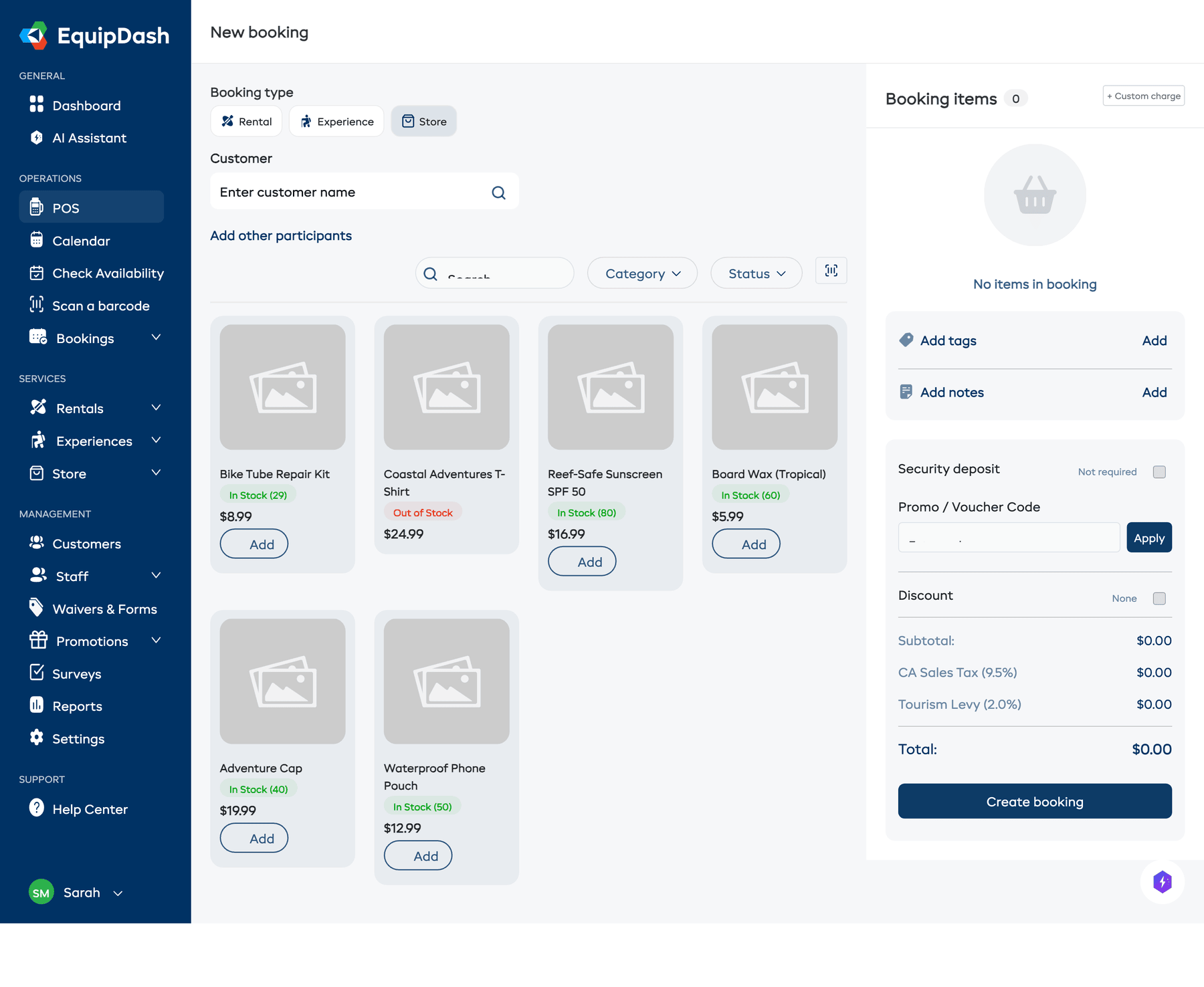Select the Store booking type

423,121
